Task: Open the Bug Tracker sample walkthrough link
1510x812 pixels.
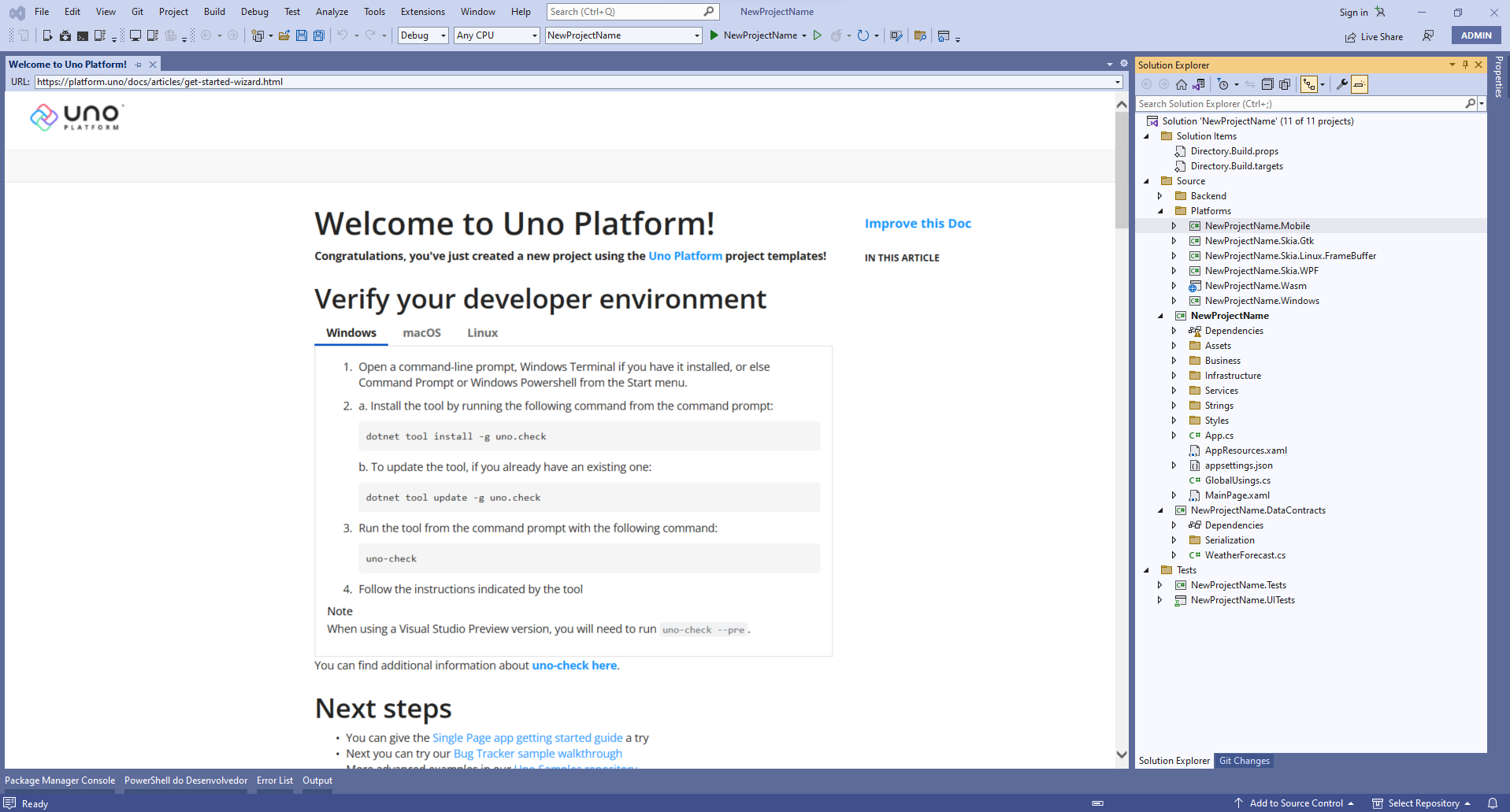Action: click(x=538, y=754)
